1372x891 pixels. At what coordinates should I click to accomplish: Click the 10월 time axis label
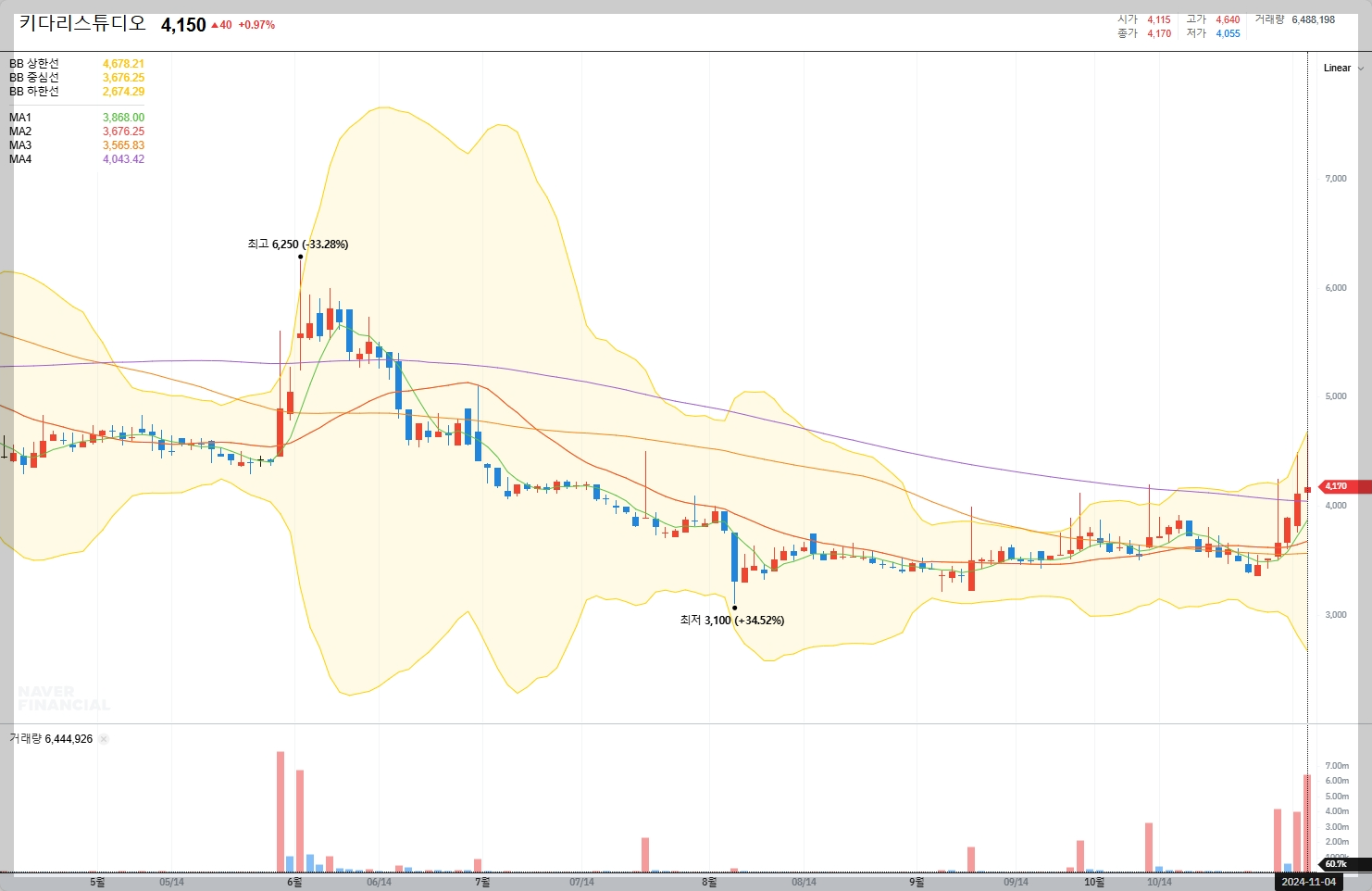(1094, 882)
